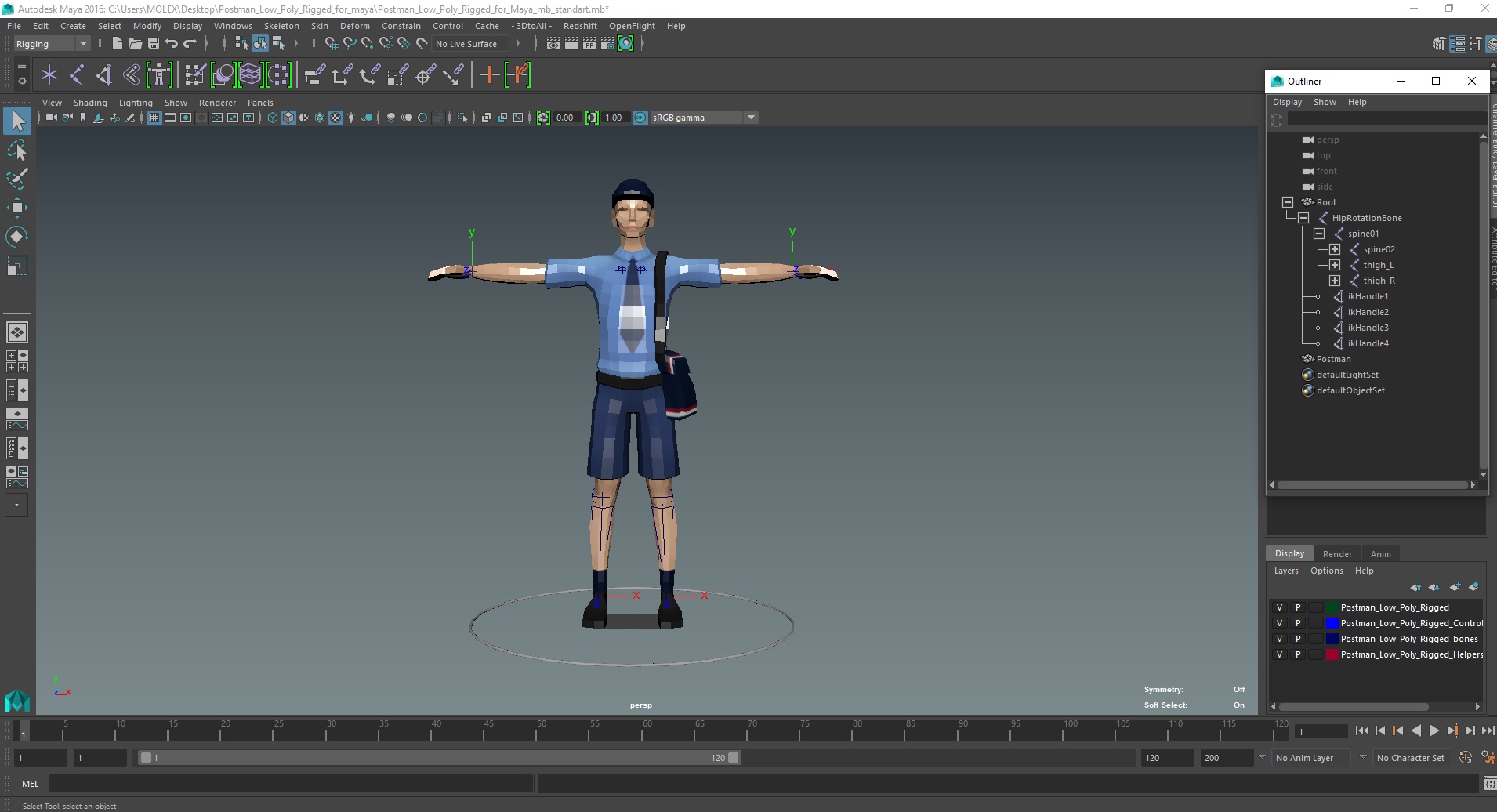Open a scene with folder icon
1497x812 pixels.
click(135, 44)
